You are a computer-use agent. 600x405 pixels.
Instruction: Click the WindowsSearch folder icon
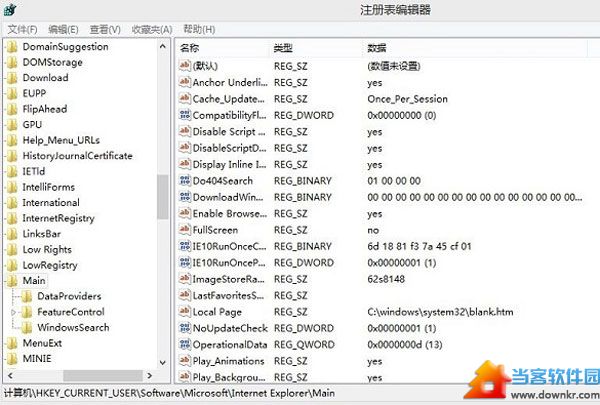pos(27,328)
